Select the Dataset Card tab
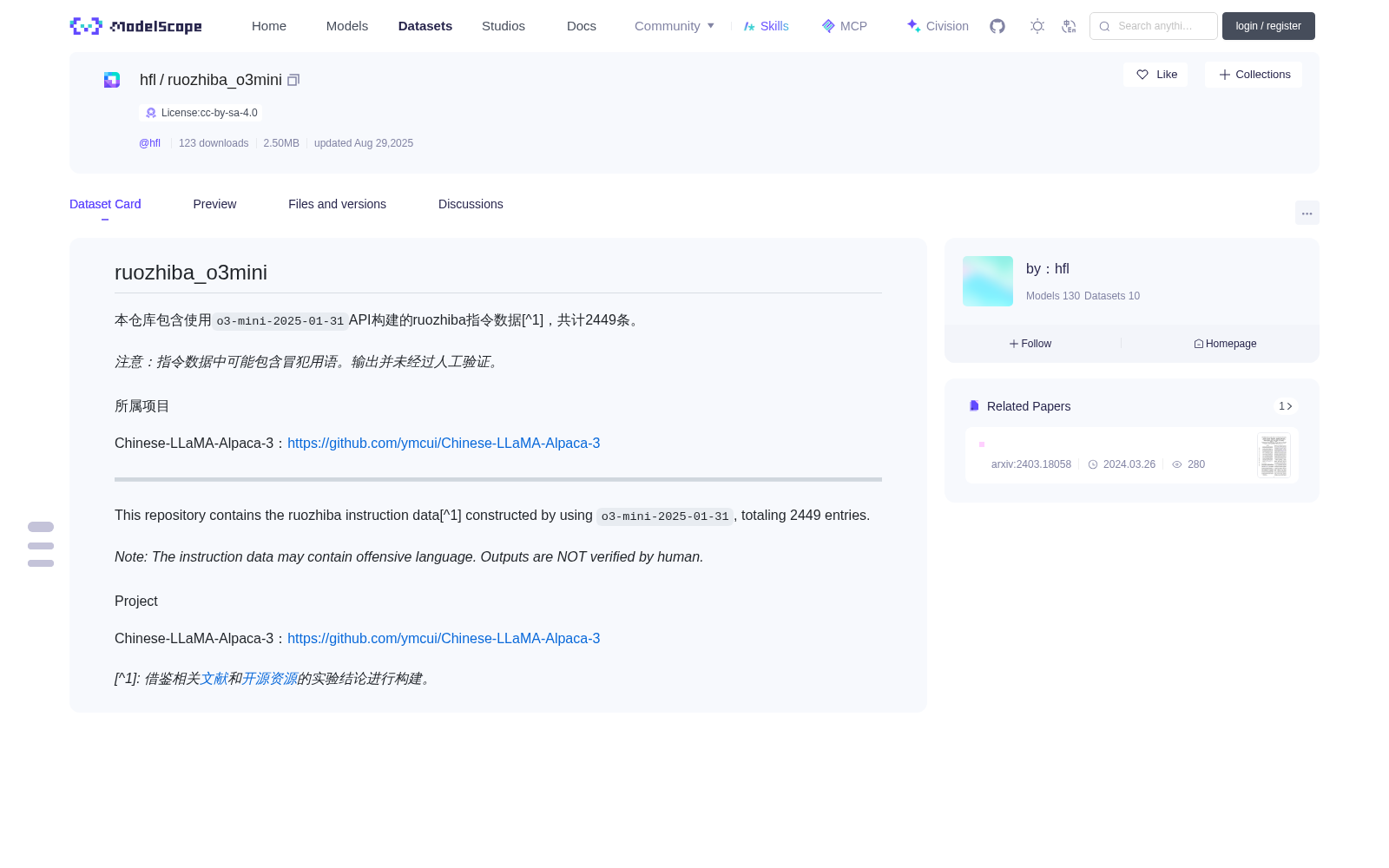The height and width of the screenshot is (868, 1389). [105, 204]
